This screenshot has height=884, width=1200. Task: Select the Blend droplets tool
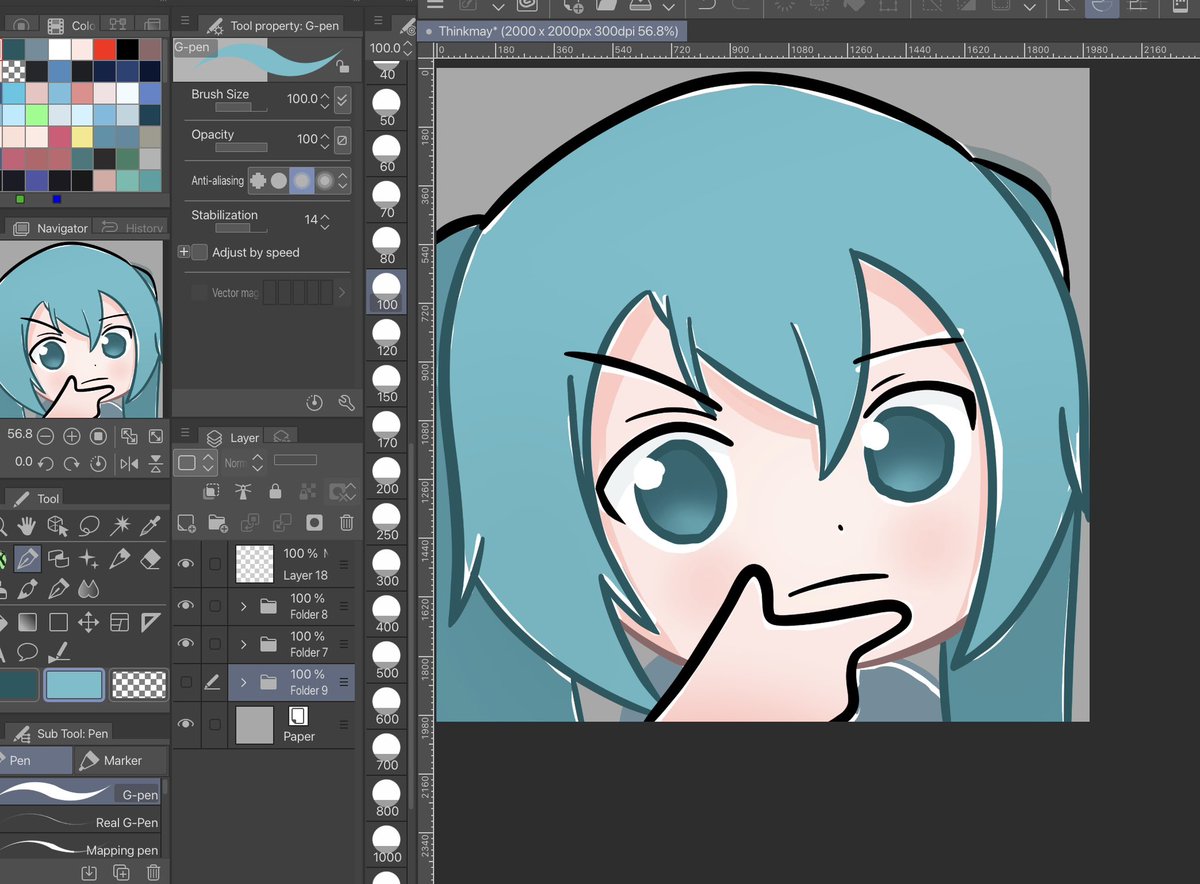[89, 588]
